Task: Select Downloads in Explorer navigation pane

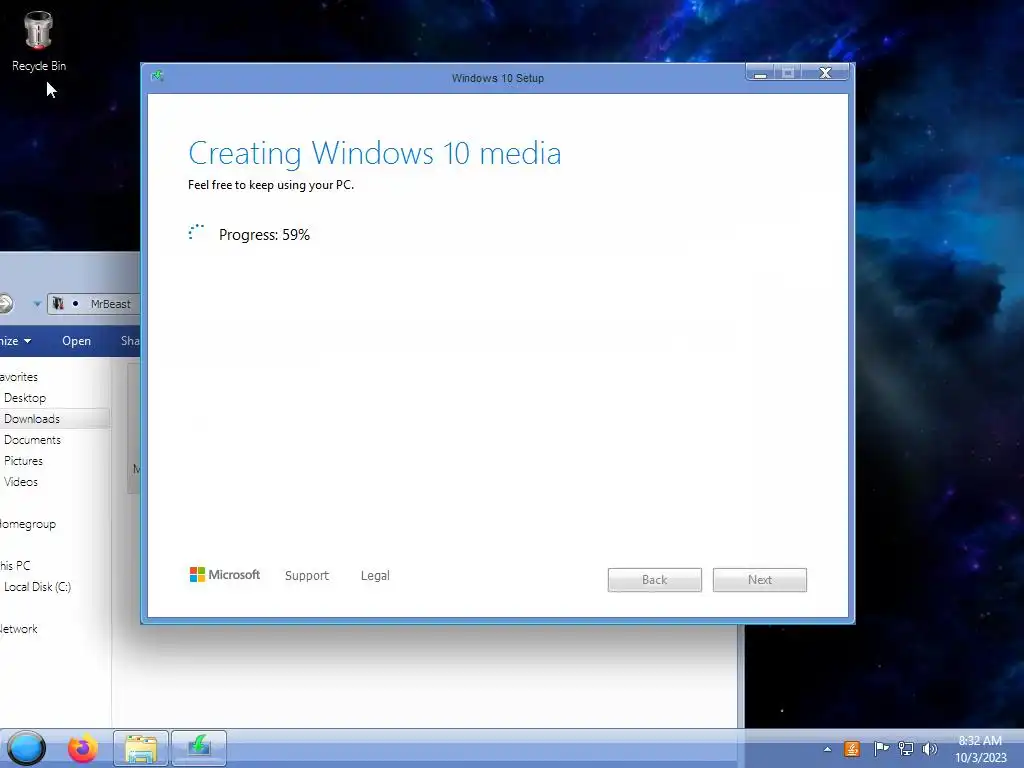Action: [32, 419]
